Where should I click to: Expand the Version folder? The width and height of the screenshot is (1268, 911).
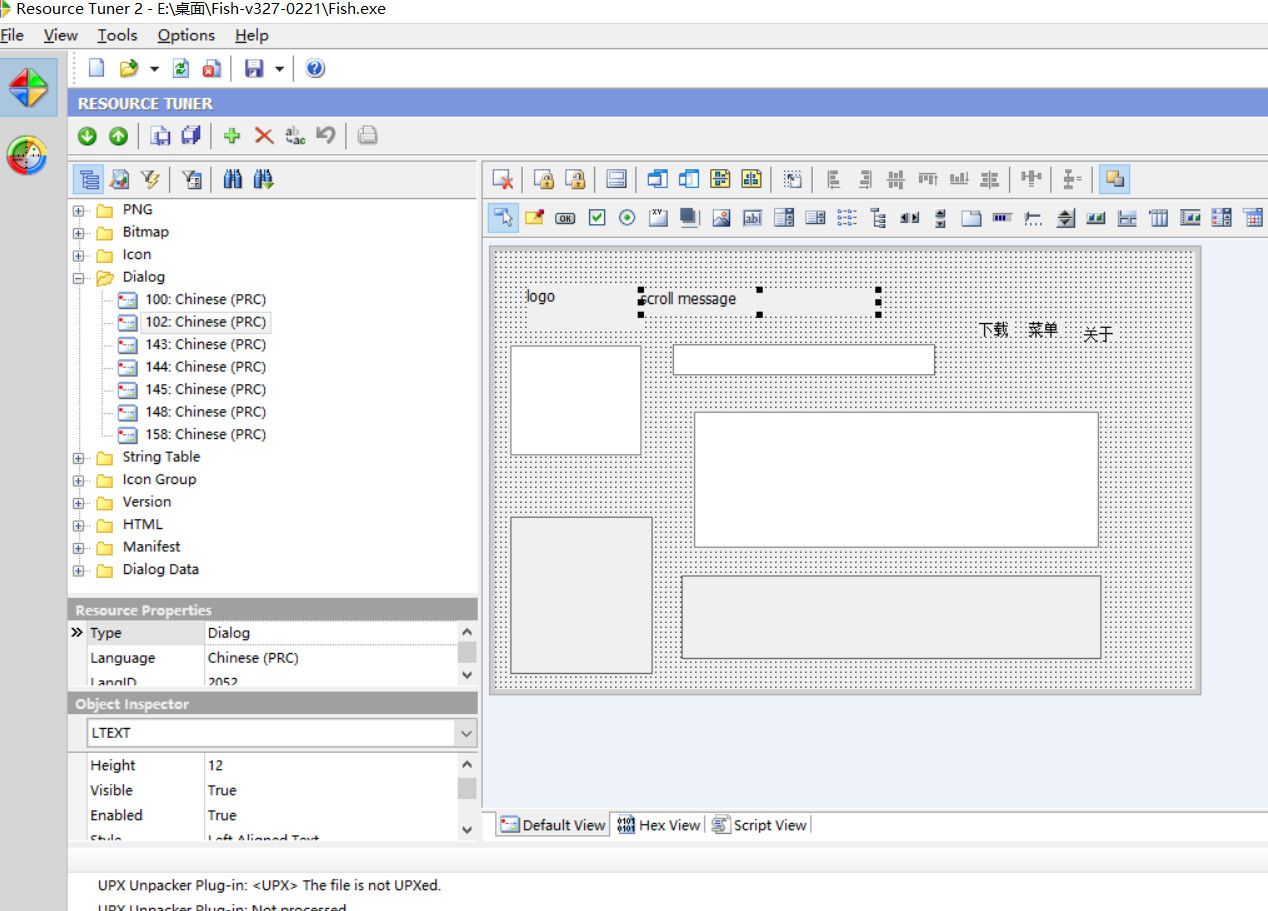(79, 503)
